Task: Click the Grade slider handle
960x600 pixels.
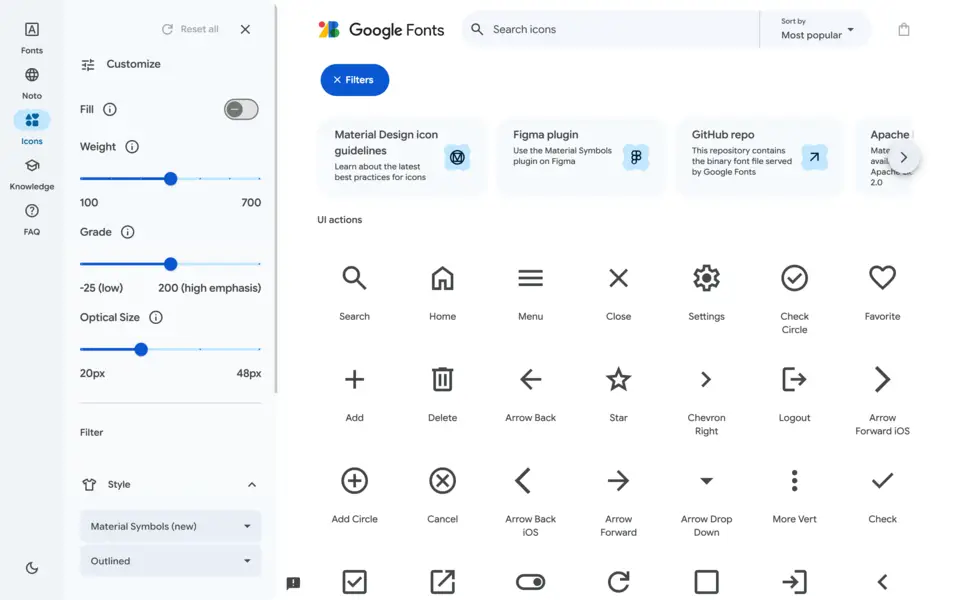Action: pyautogui.click(x=171, y=264)
